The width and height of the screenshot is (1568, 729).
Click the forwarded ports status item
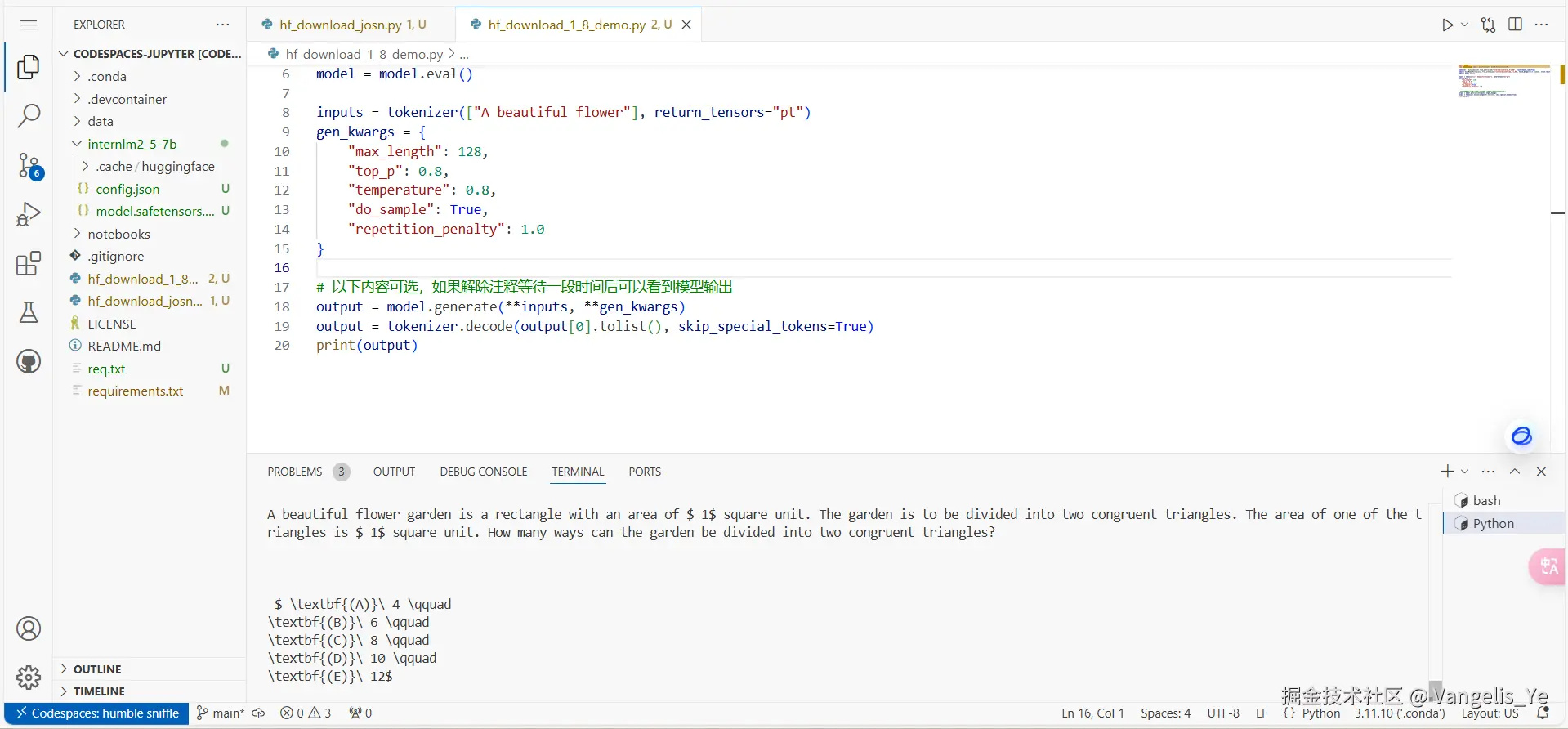click(x=360, y=713)
